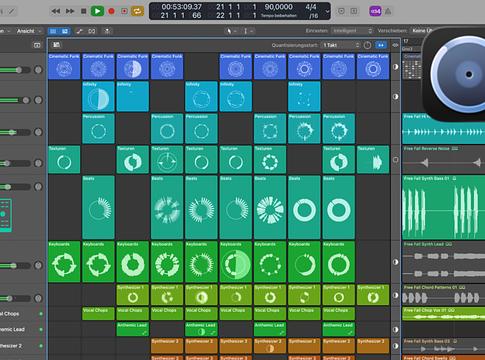Toggle the purple 1234 count-in button
Screen dimensions: 485x360
(x=375, y=11)
